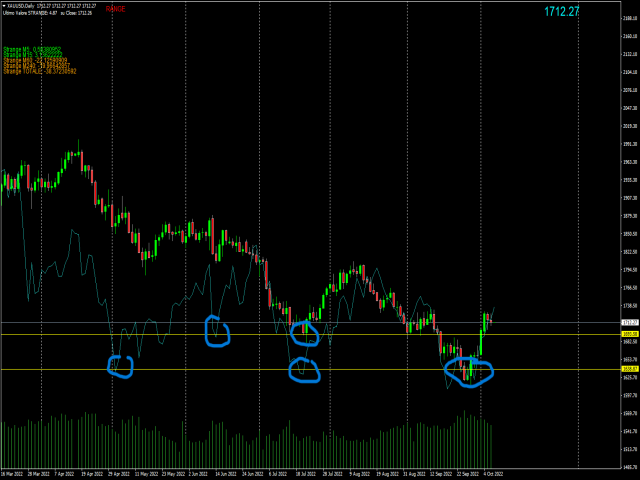Click the 7 Apr 2022 date label

(64, 474)
